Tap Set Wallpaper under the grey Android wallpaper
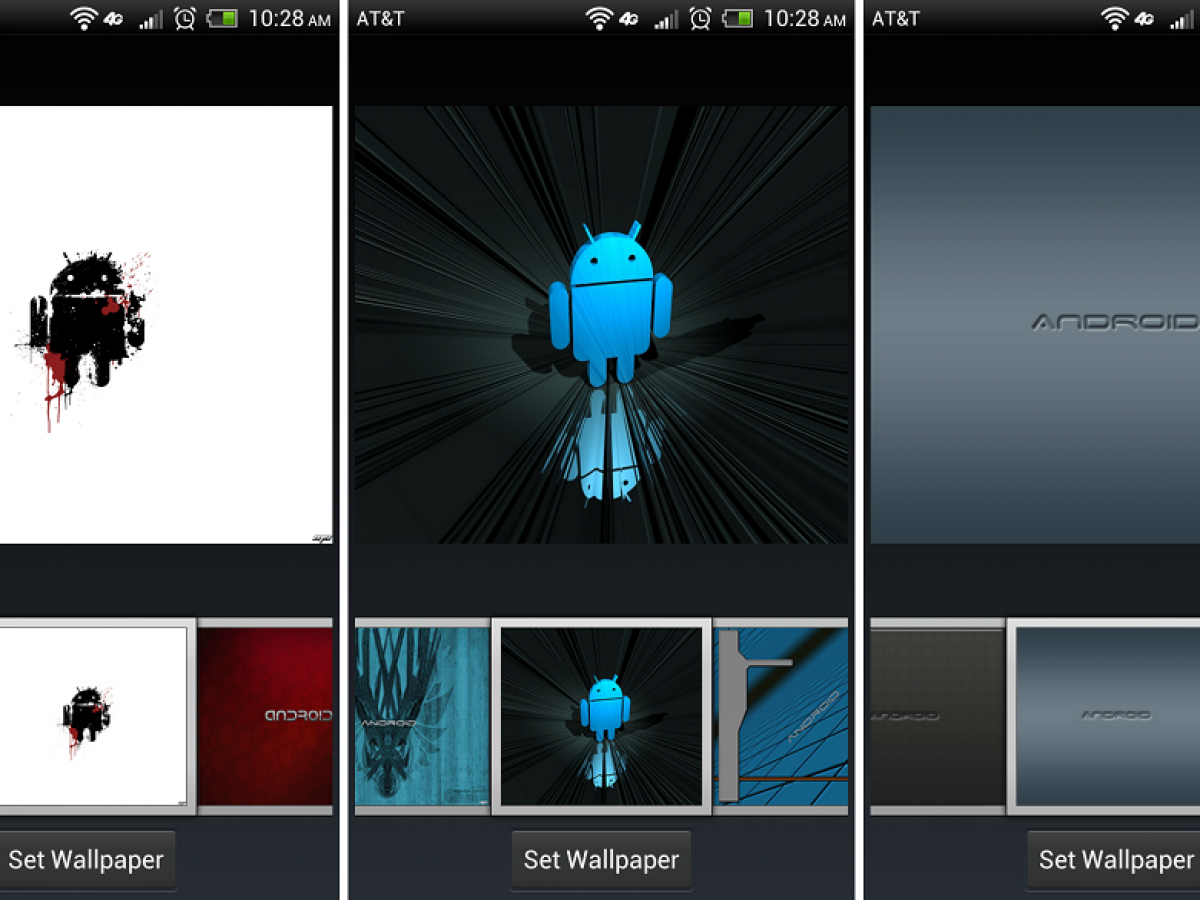This screenshot has width=1200, height=900. point(1114,859)
